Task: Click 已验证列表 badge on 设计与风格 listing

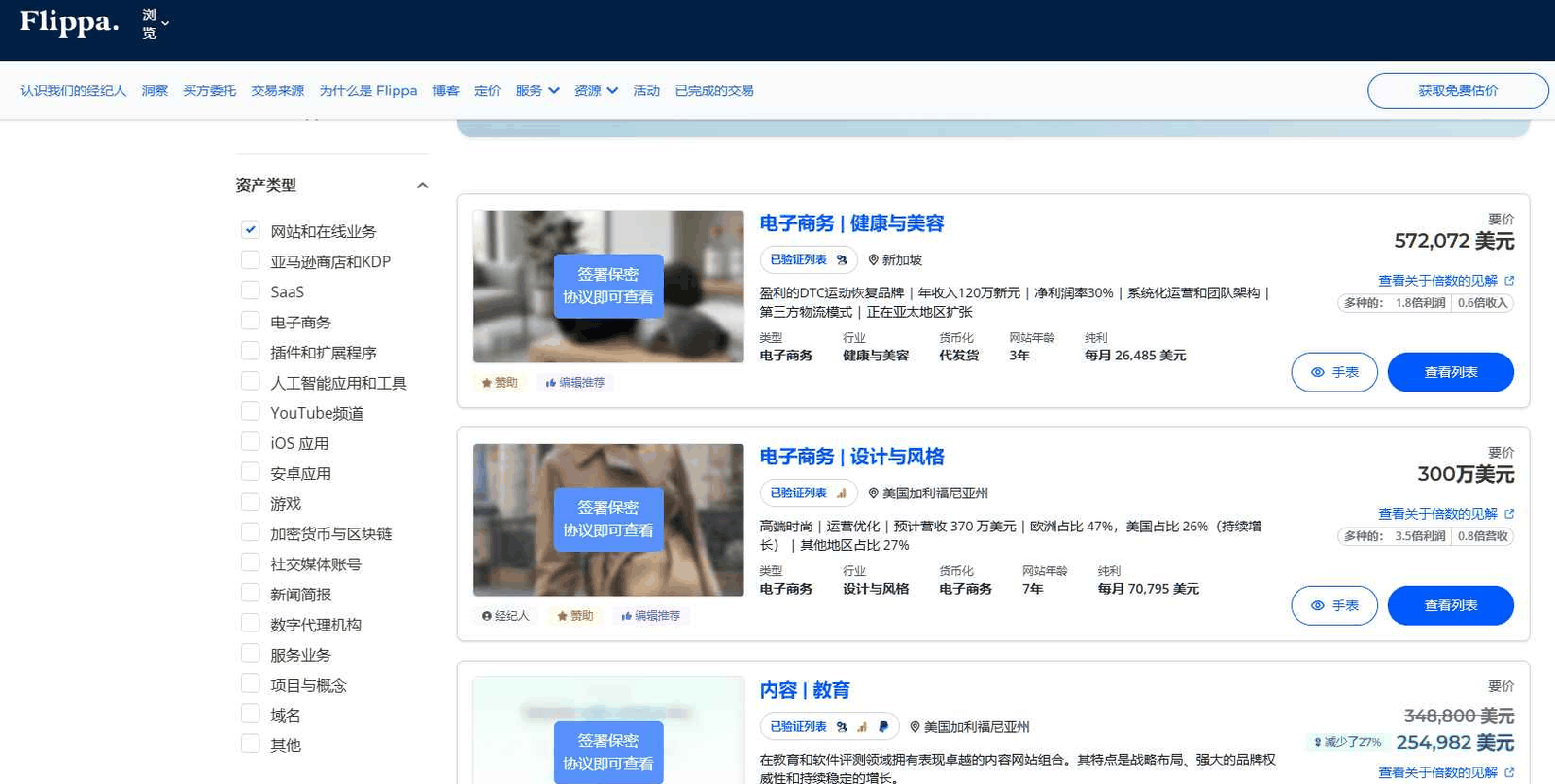Action: [x=809, y=493]
